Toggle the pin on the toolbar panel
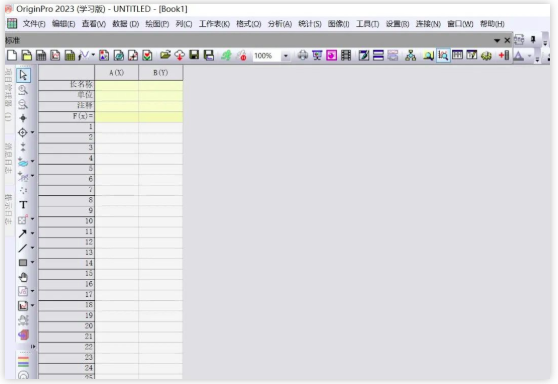558x384 pixels. coord(533,40)
